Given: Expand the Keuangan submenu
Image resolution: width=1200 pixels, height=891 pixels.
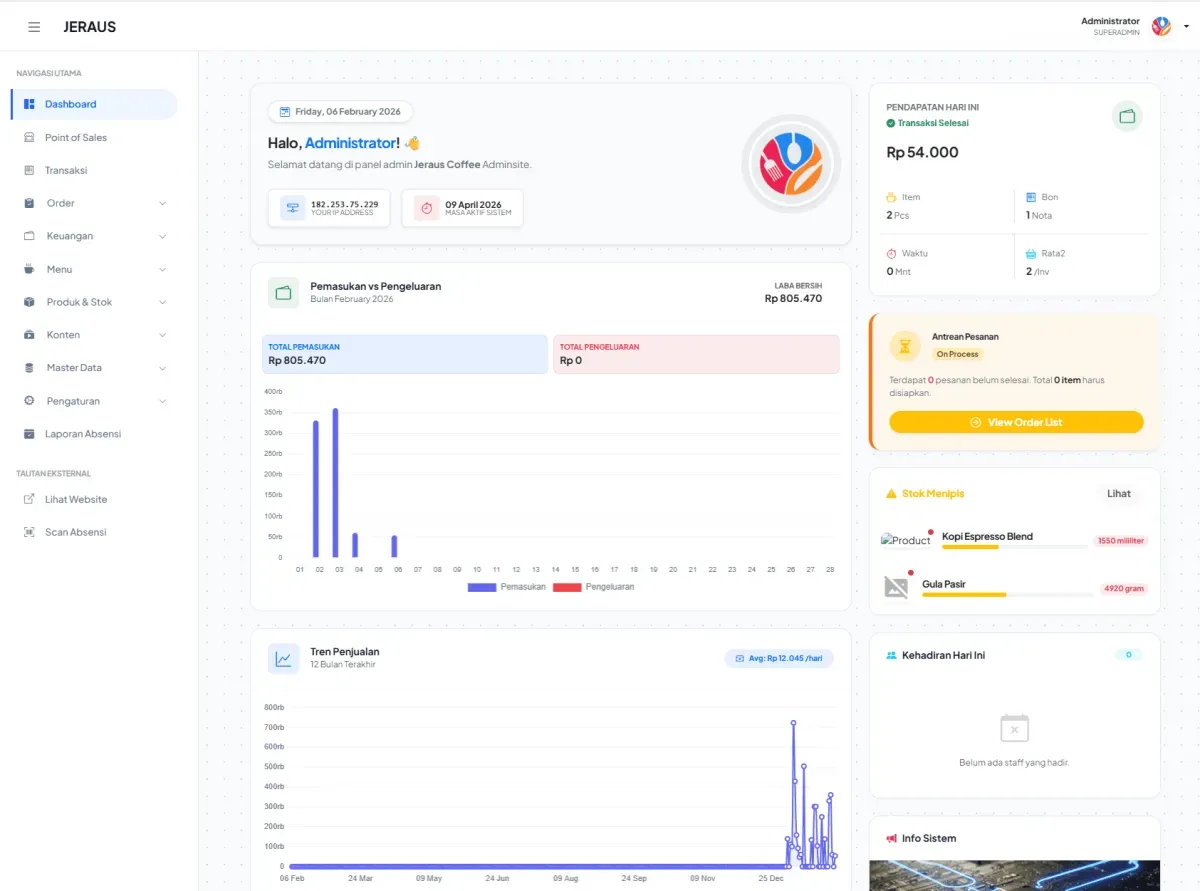Looking at the screenshot, I should tap(94, 236).
